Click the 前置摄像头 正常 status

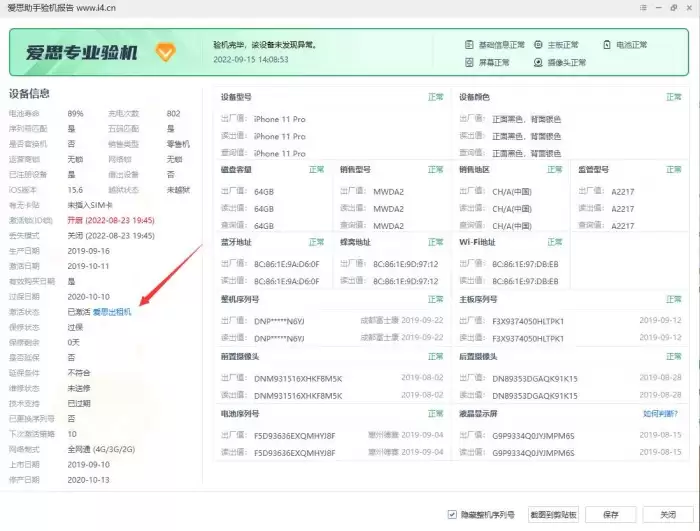click(x=436, y=356)
